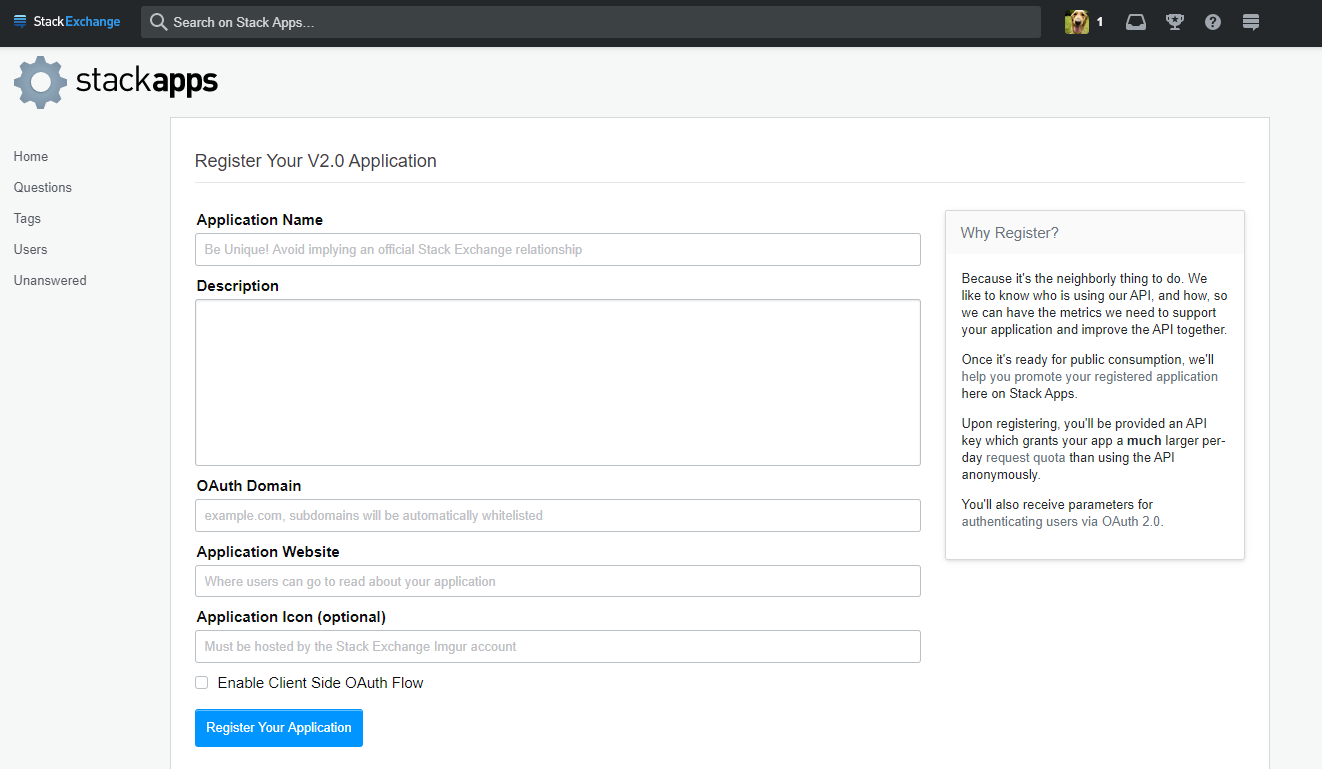The image size is (1322, 769).
Task: Click inside the Description text area
Action: click(558, 383)
